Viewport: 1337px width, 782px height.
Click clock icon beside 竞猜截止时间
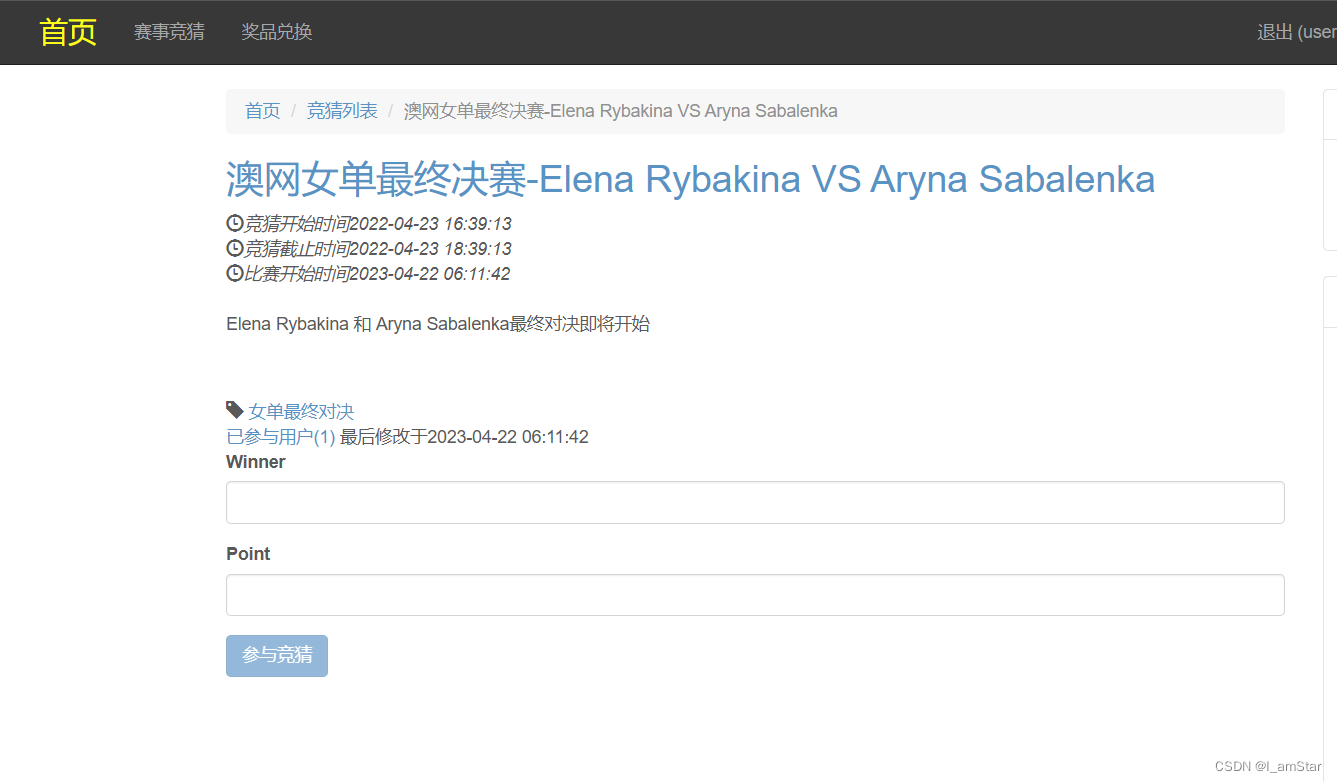[235, 248]
